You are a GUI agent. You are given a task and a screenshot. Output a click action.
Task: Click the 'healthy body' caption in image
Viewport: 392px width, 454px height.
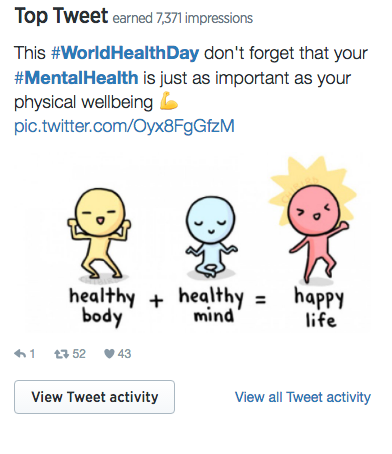(x=102, y=307)
